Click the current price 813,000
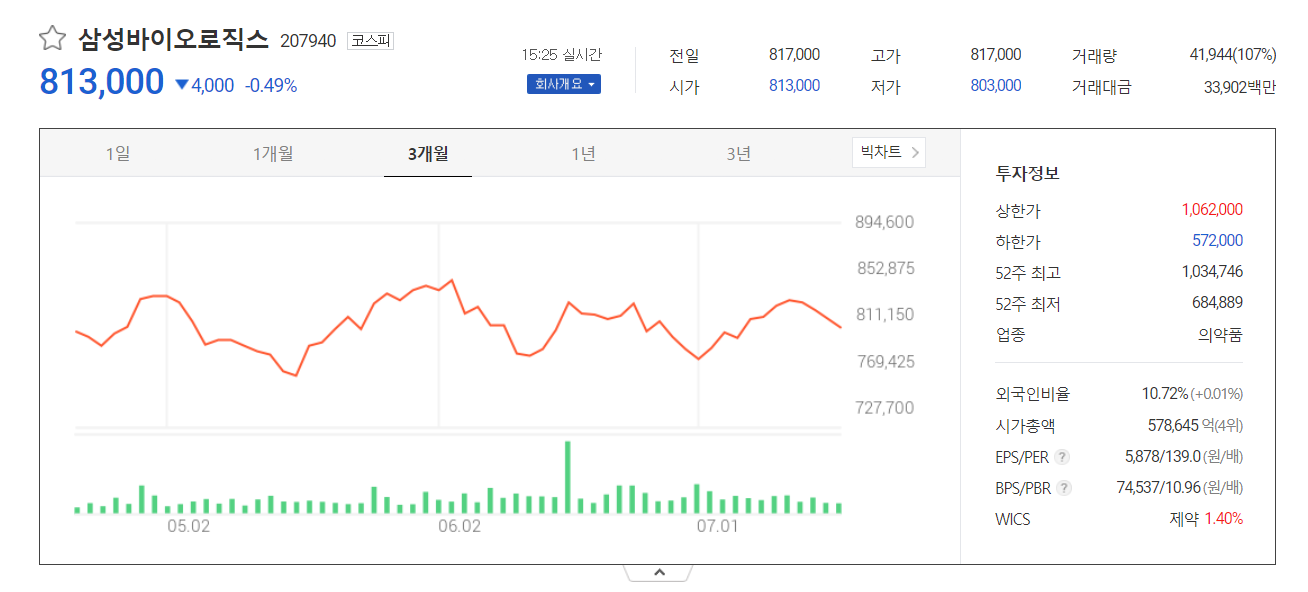Screen dimensions: 1308x592 (x=101, y=81)
